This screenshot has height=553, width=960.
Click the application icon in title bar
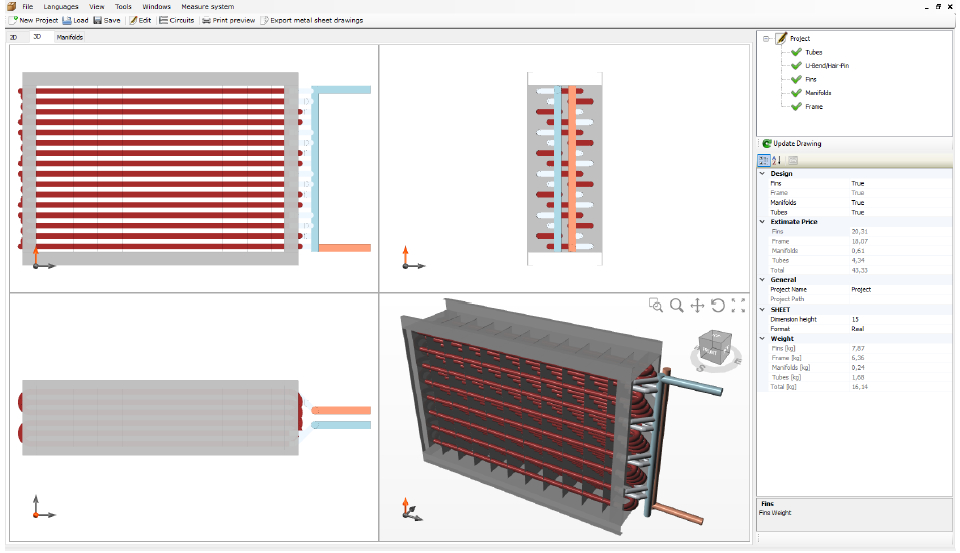click(11, 6)
